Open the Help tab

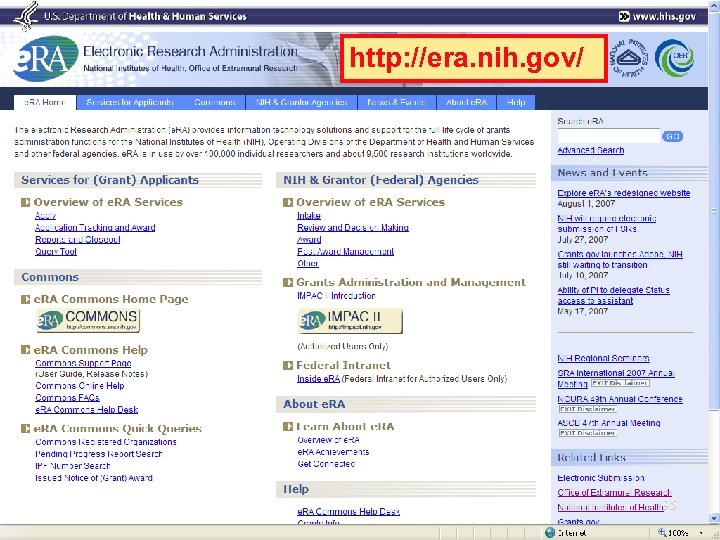[516, 102]
